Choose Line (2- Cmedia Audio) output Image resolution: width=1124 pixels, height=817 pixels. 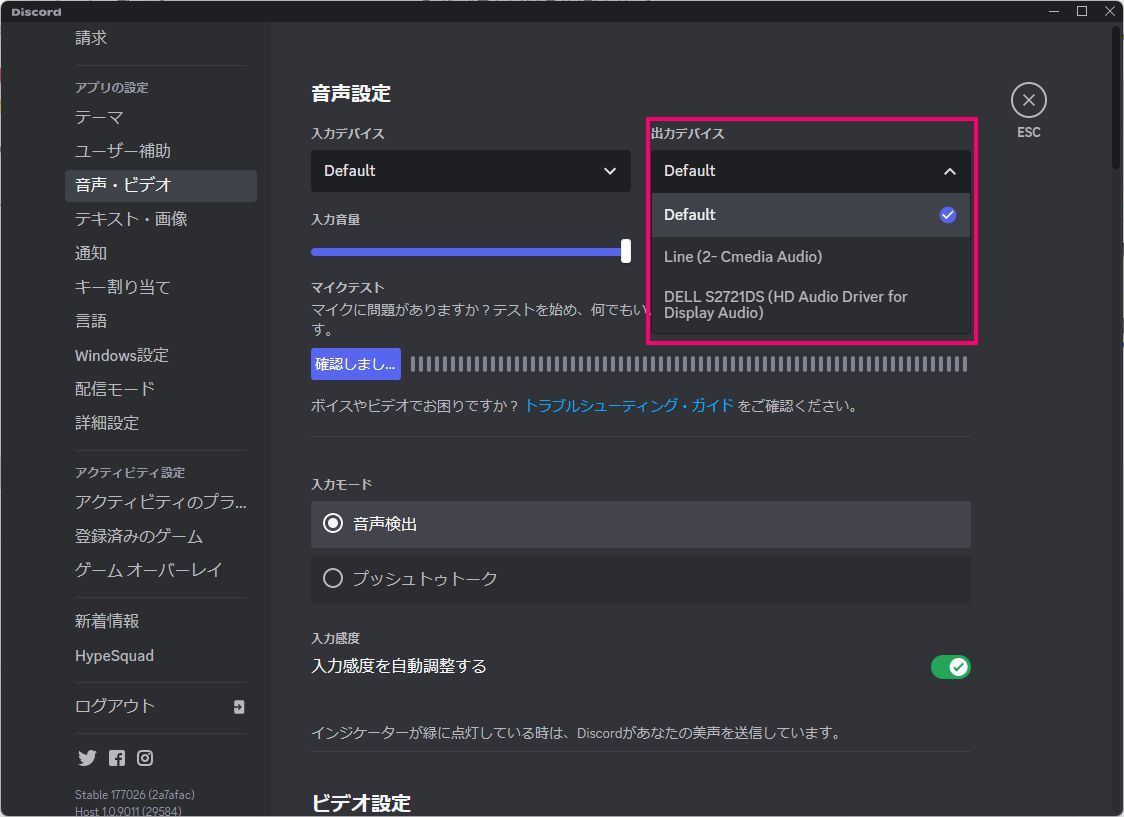(811, 257)
